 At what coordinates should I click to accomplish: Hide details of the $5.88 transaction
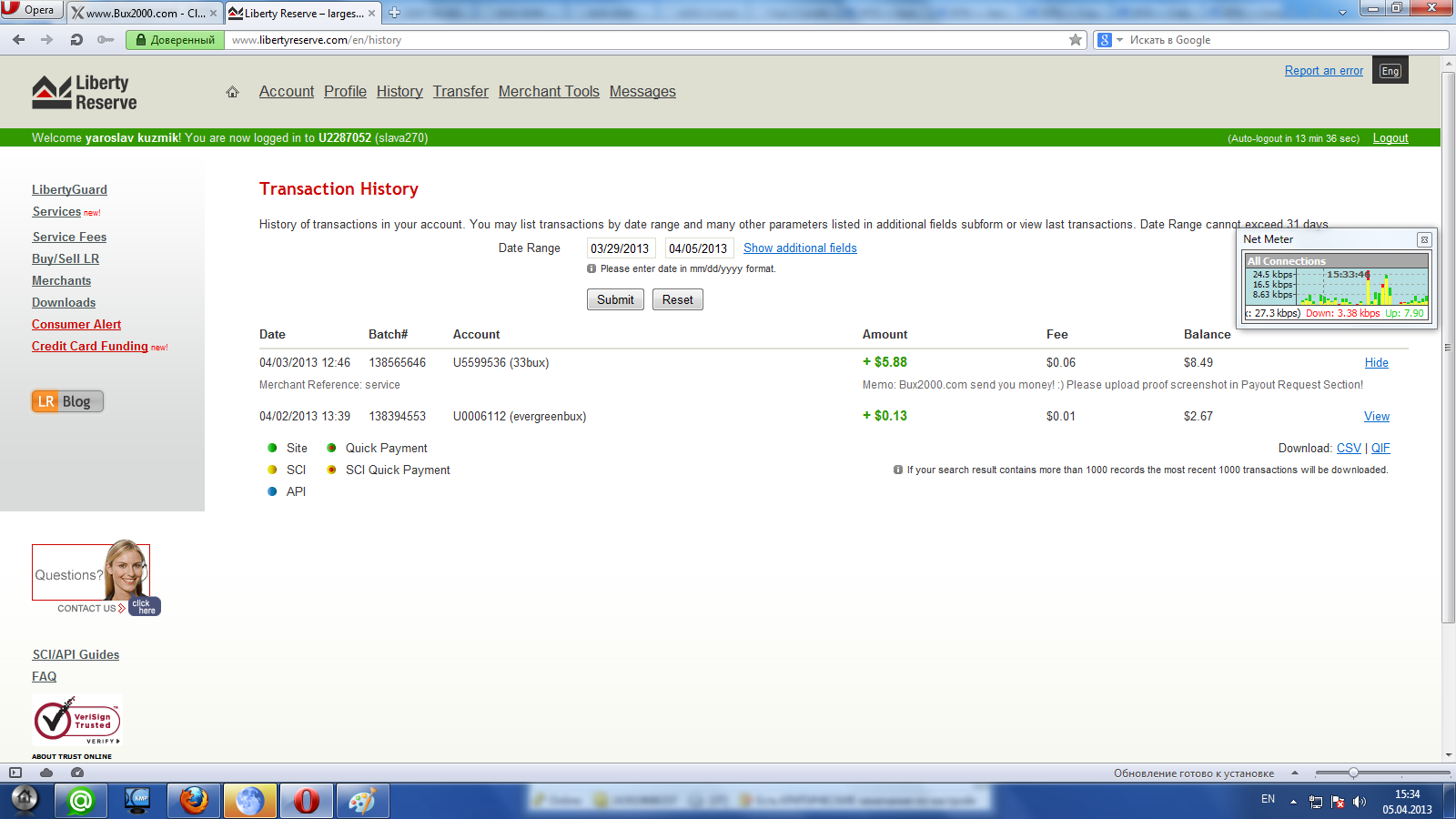pyautogui.click(x=1376, y=363)
